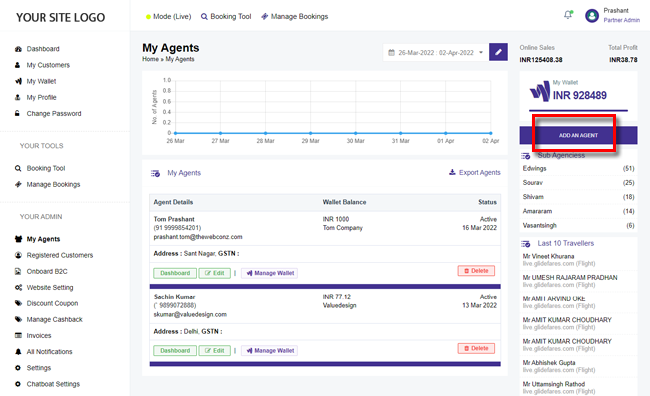Toggle the Mode (Live) indicator
The width and height of the screenshot is (650, 396).
point(168,17)
